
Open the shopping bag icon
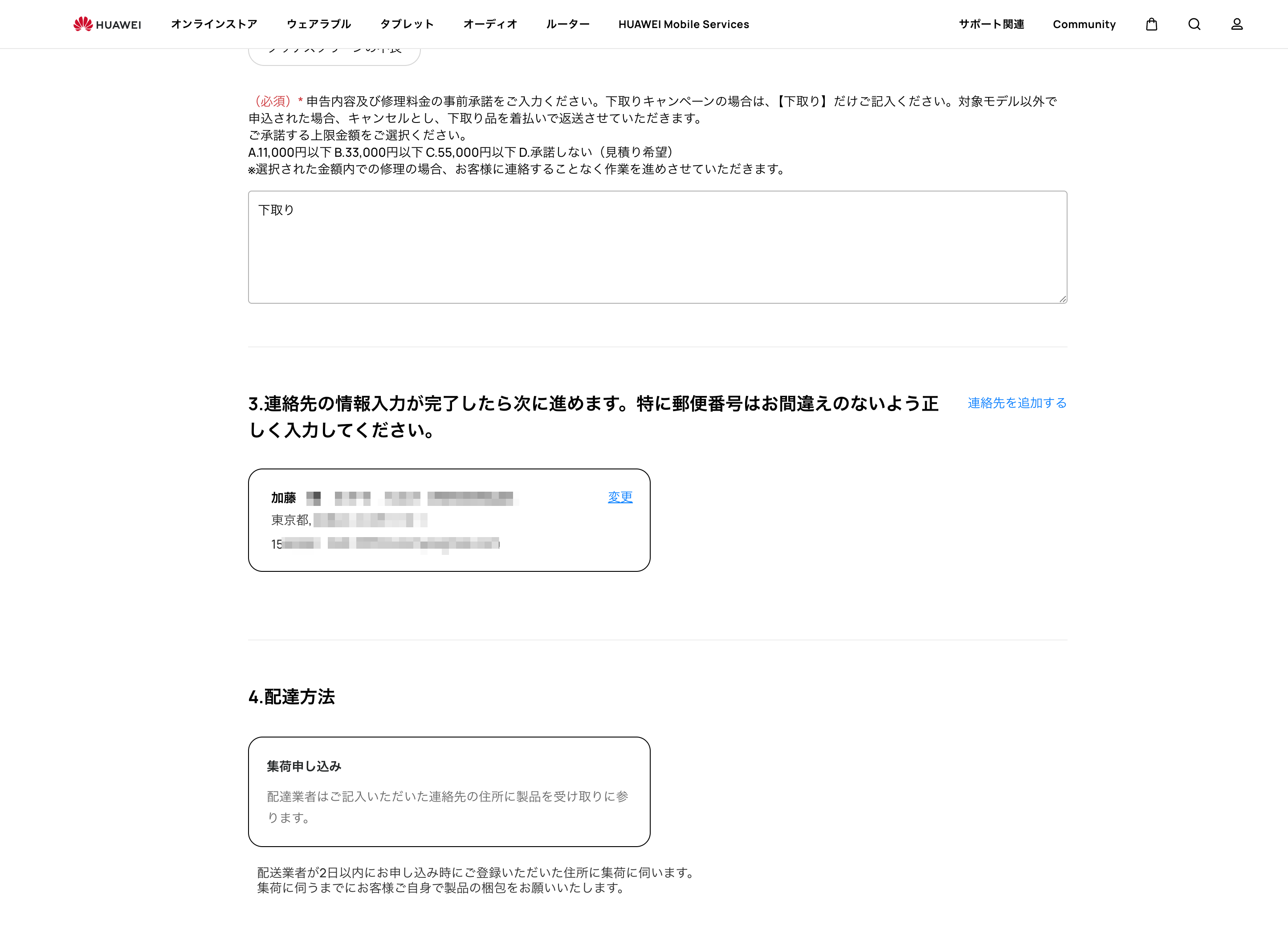point(1151,24)
